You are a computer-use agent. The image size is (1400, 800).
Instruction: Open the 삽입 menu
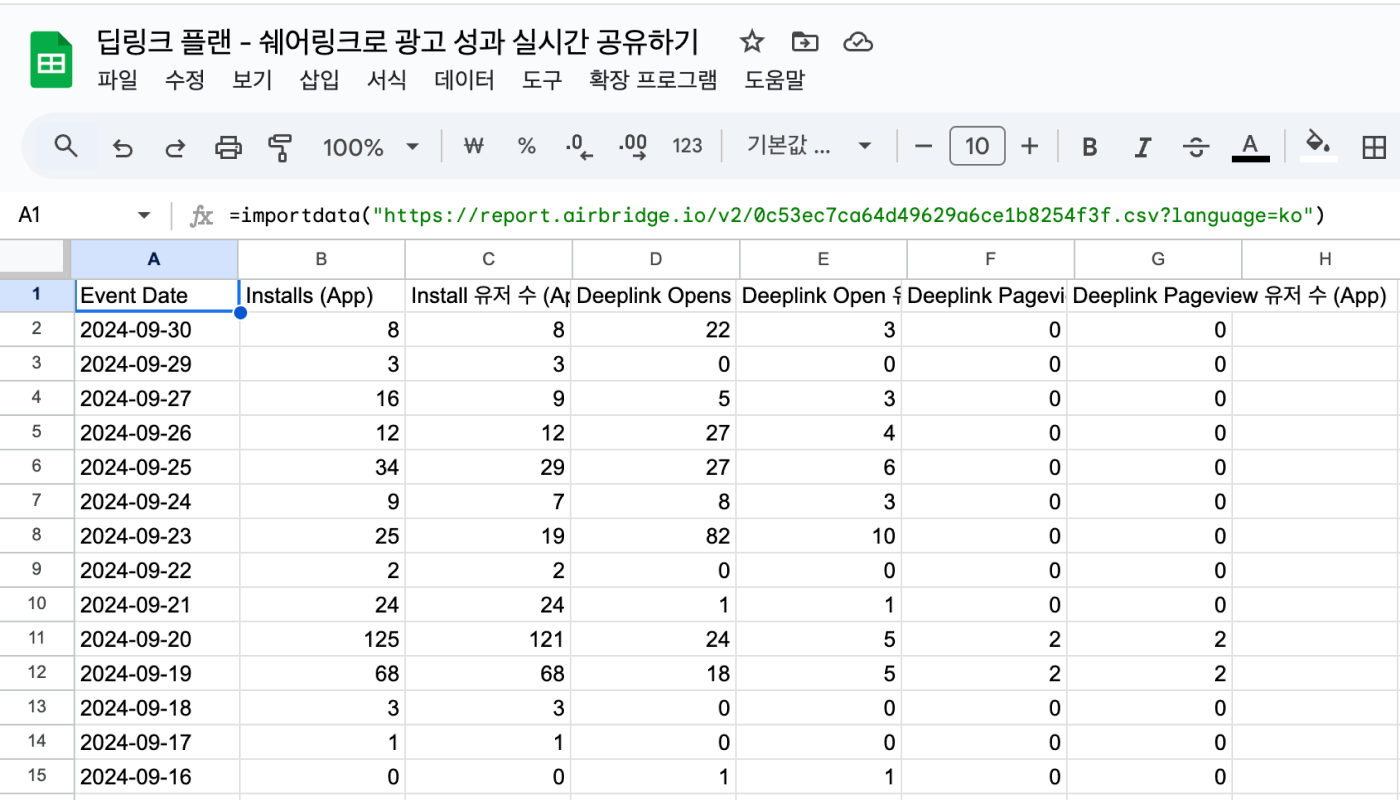(x=320, y=80)
